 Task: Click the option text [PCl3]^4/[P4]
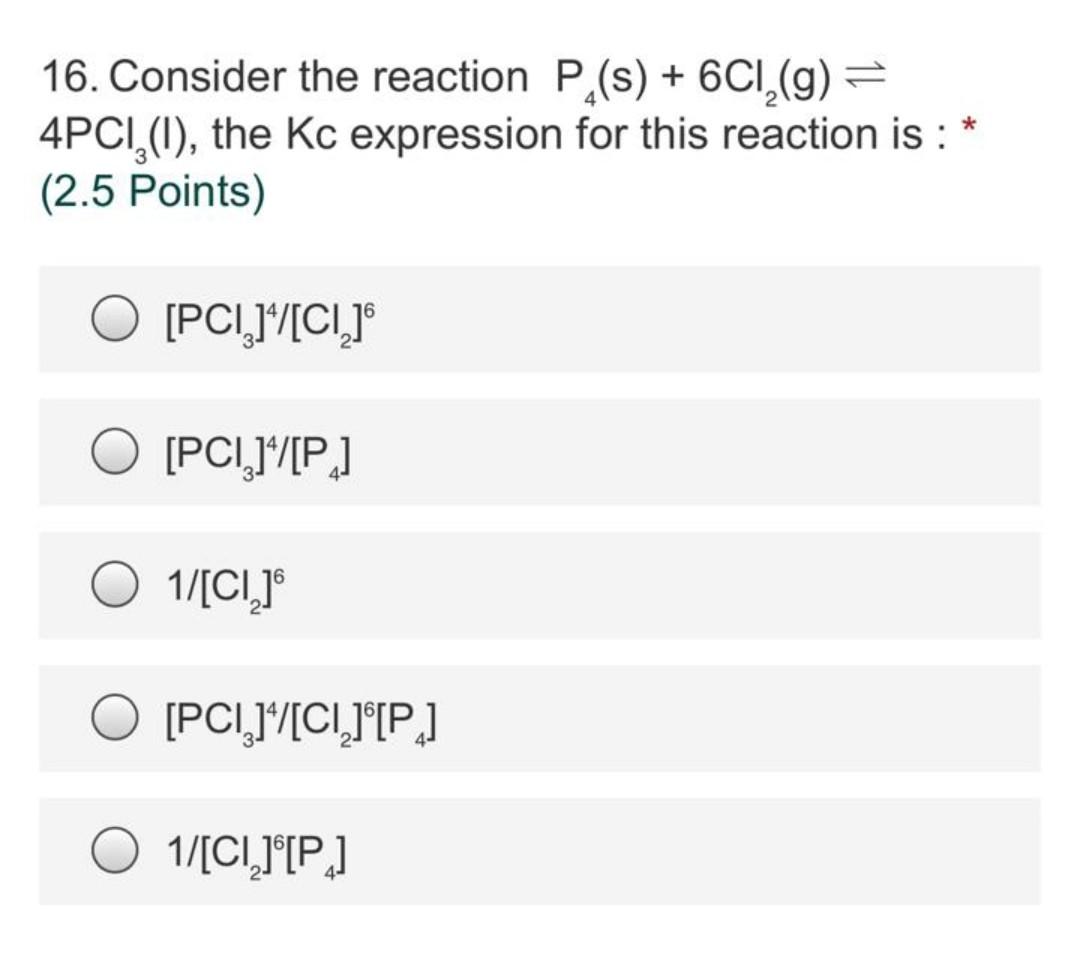point(258,455)
